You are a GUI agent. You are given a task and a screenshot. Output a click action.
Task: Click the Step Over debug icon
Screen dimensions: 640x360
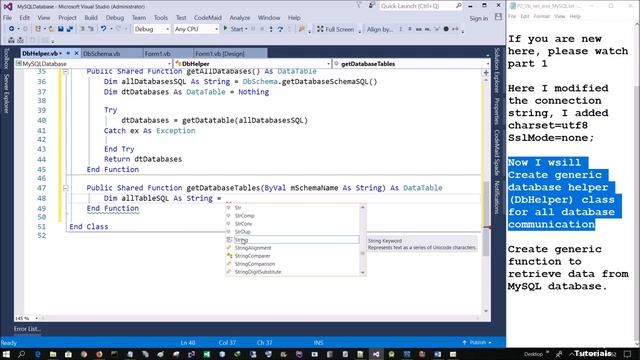280,29
